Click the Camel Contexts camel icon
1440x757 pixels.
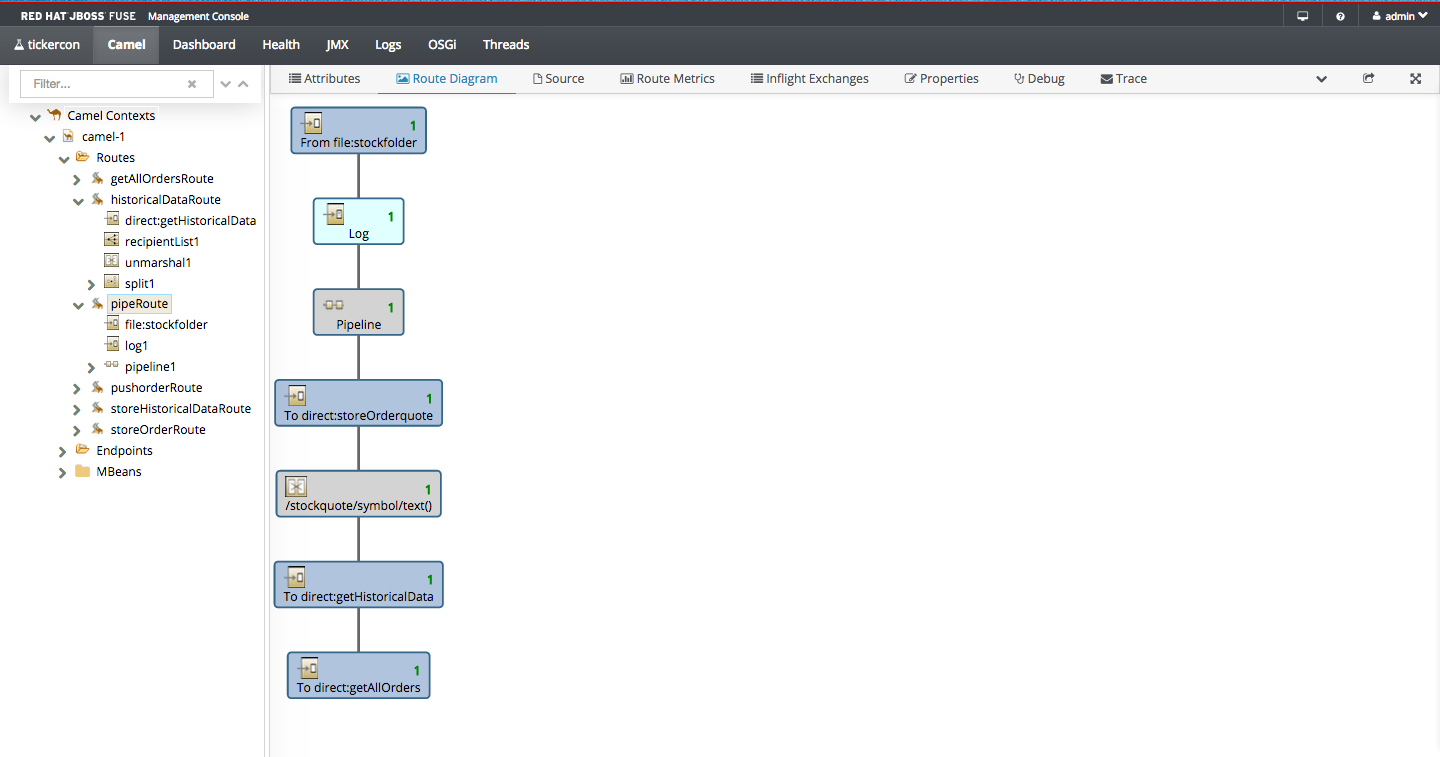click(54, 115)
